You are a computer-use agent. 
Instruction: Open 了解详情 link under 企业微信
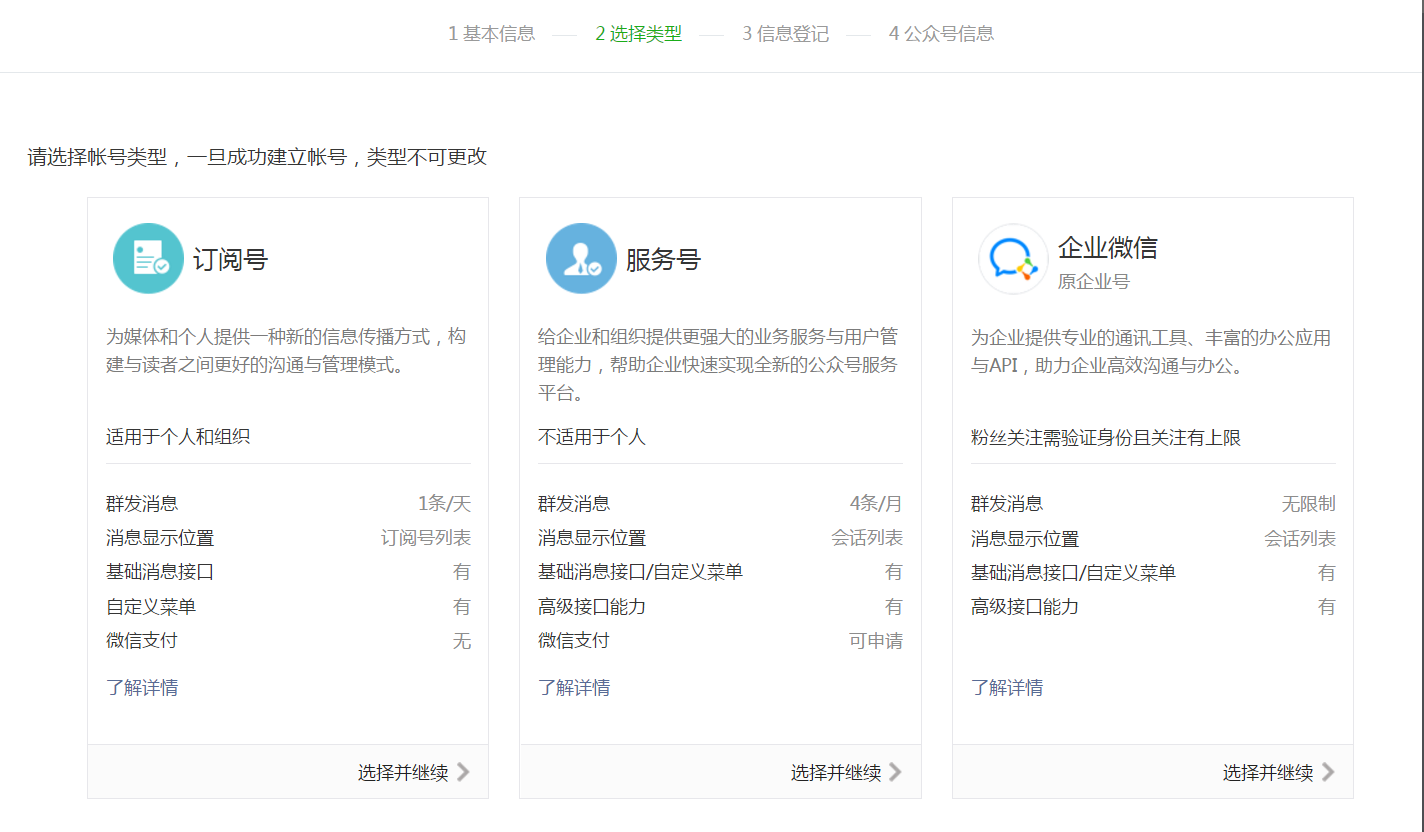coord(1007,688)
